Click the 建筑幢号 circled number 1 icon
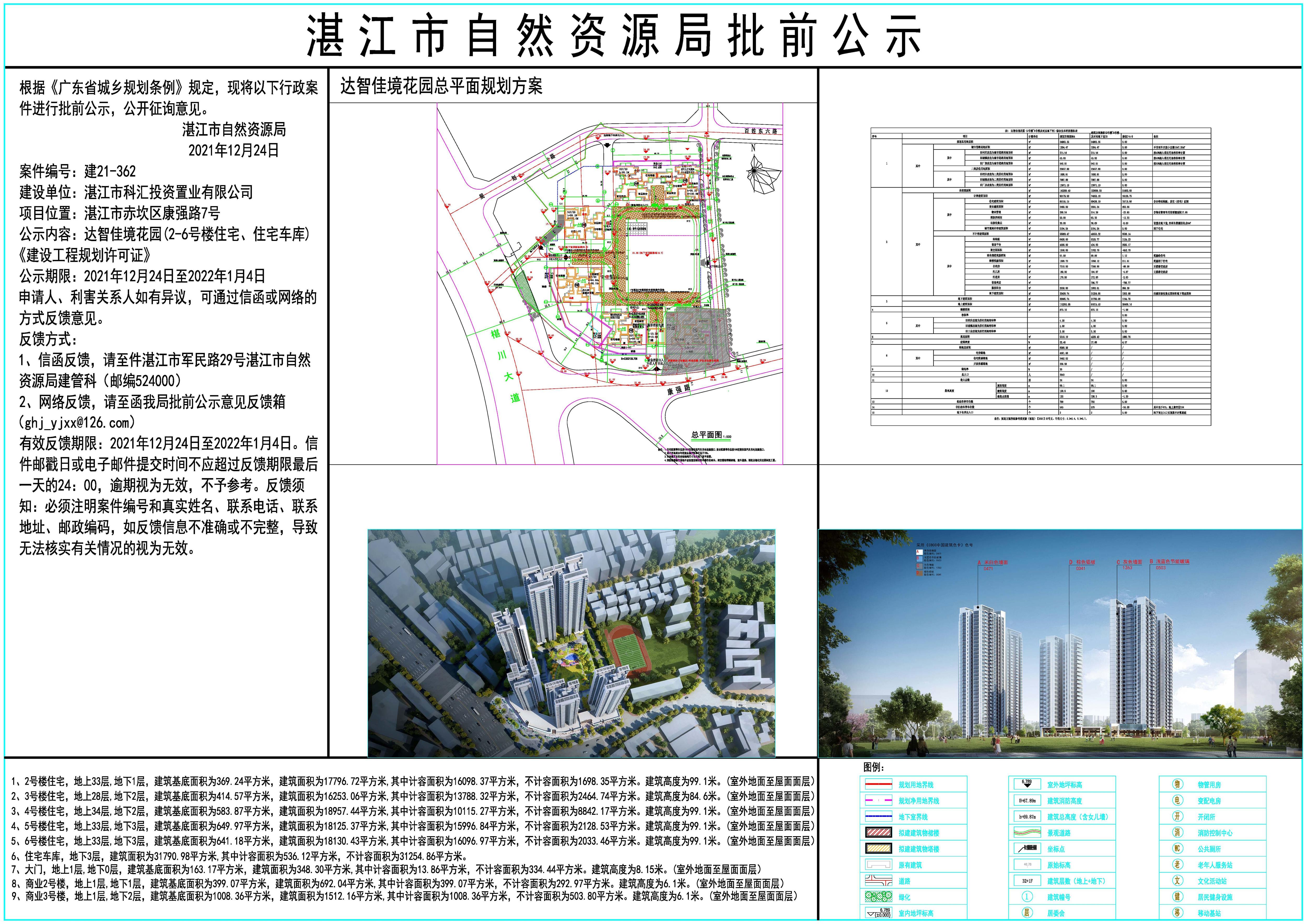This screenshot has height=924, width=1306. click(1027, 897)
